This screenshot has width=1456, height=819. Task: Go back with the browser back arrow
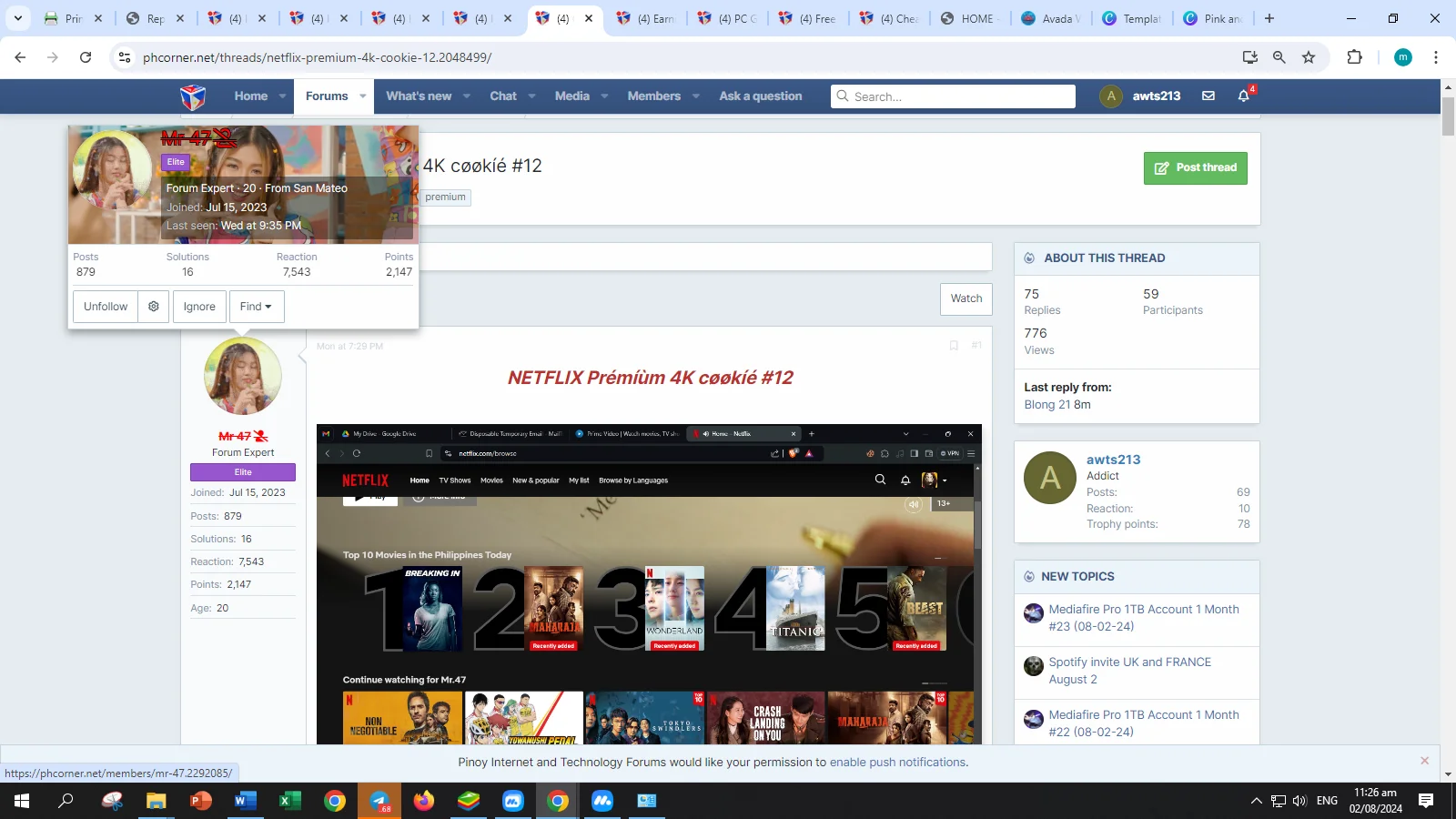pos(20,57)
